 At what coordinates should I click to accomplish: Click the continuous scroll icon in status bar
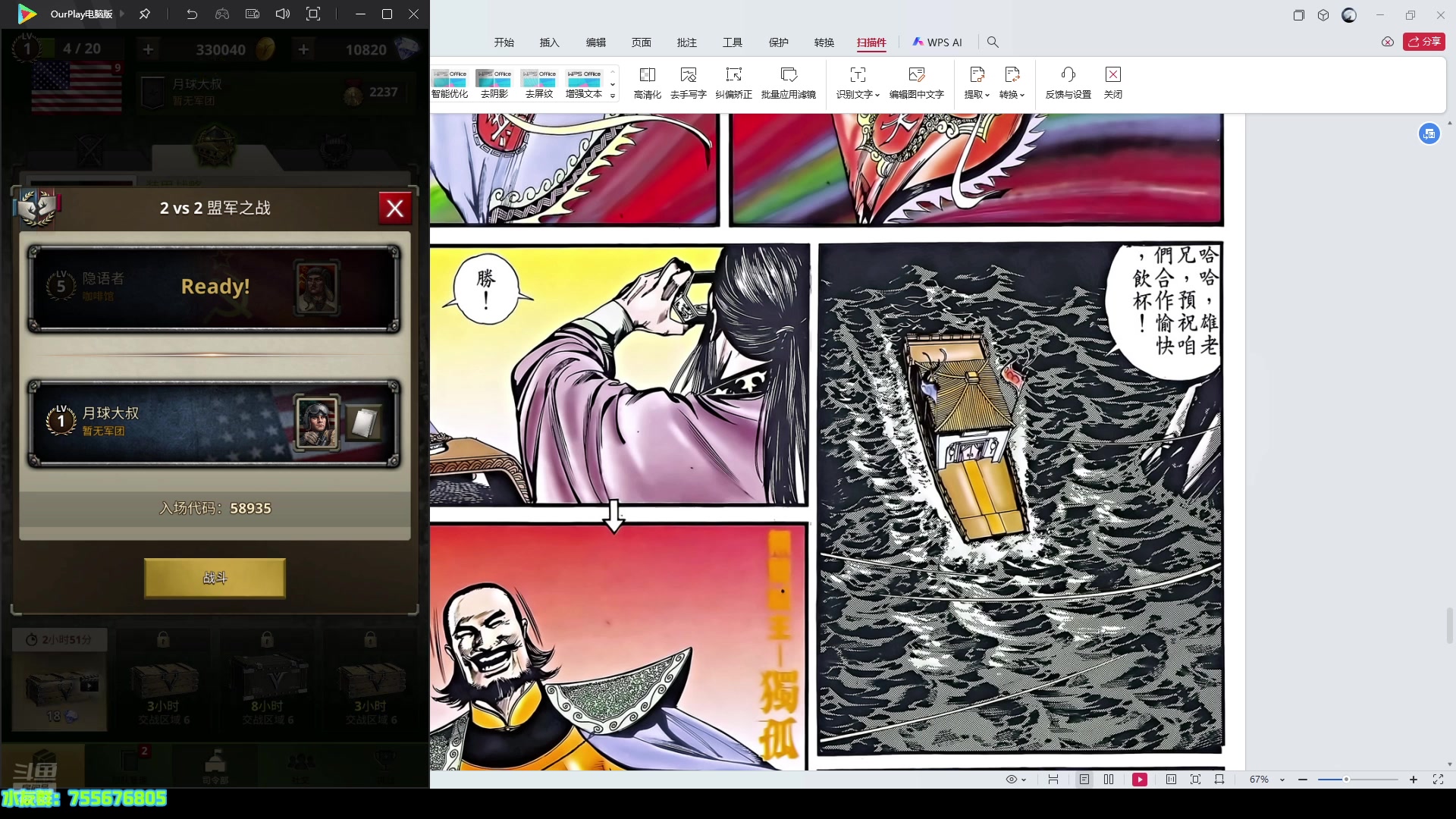[1053, 780]
